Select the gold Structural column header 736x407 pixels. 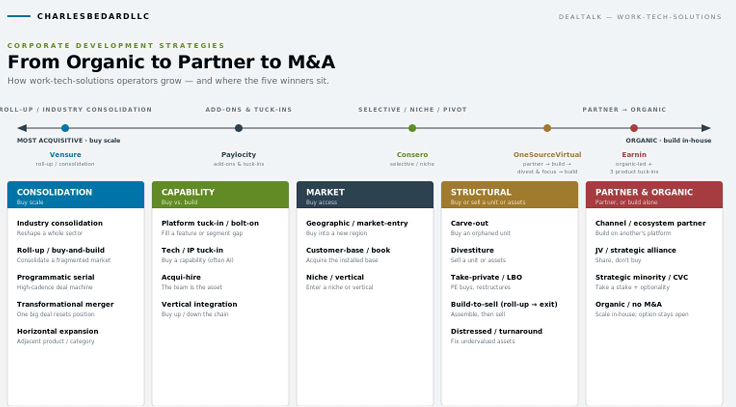509,195
